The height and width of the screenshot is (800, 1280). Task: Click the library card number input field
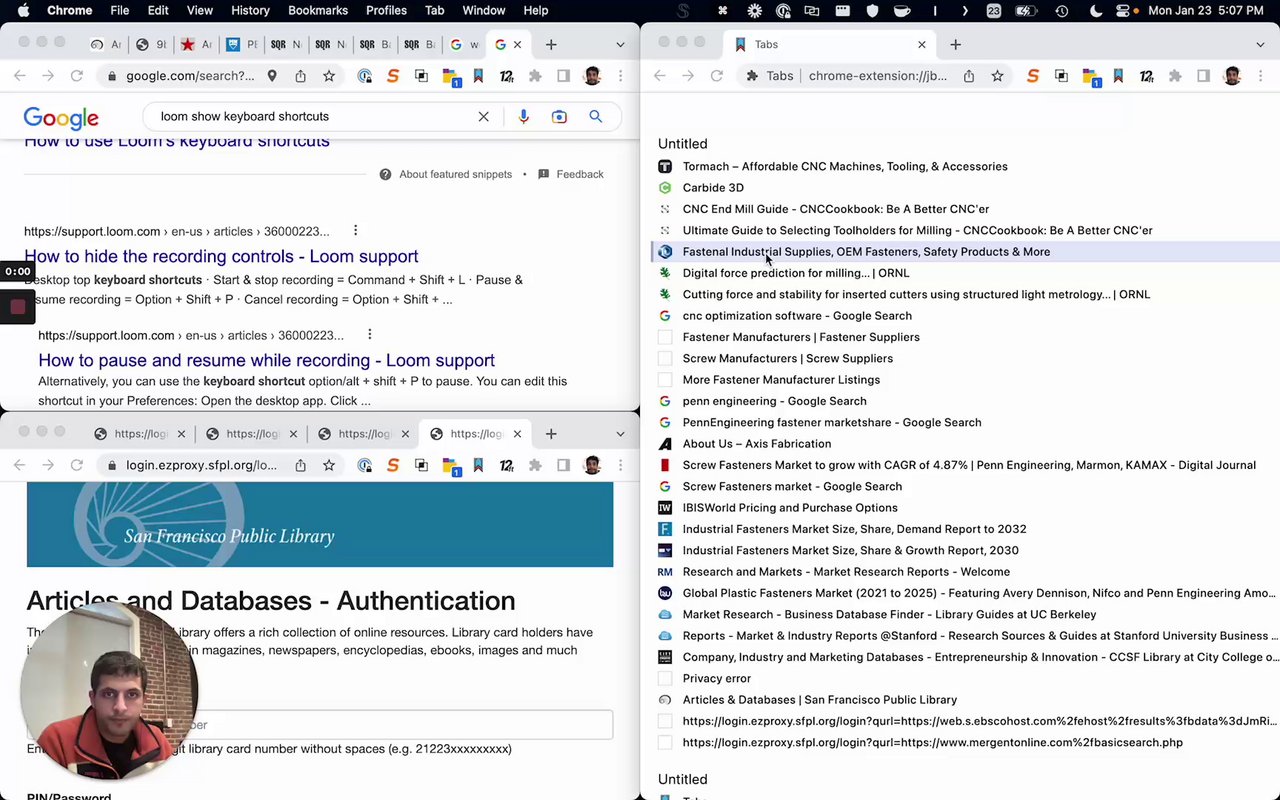coord(320,725)
